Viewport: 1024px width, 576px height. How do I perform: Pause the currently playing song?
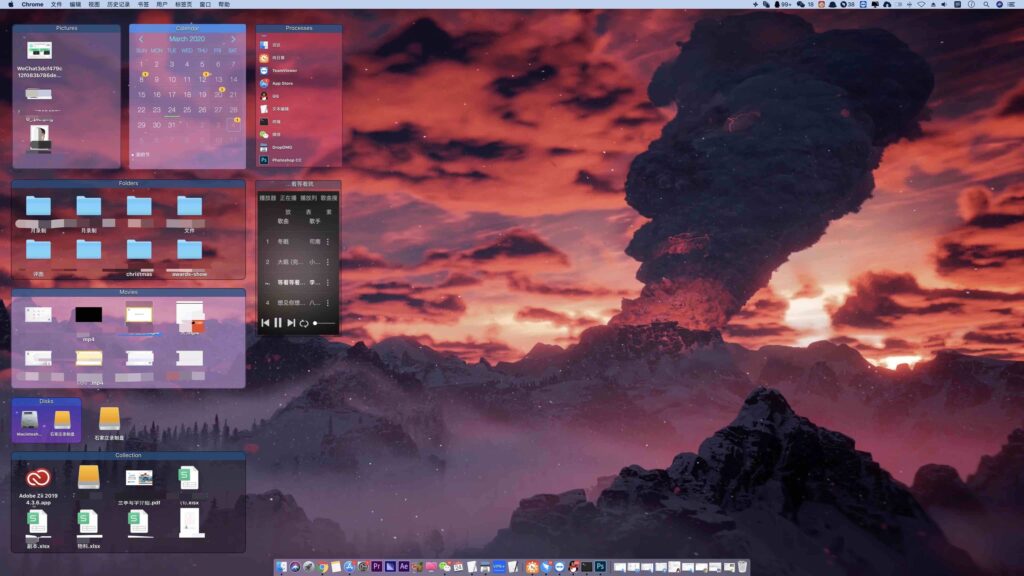(x=277, y=322)
